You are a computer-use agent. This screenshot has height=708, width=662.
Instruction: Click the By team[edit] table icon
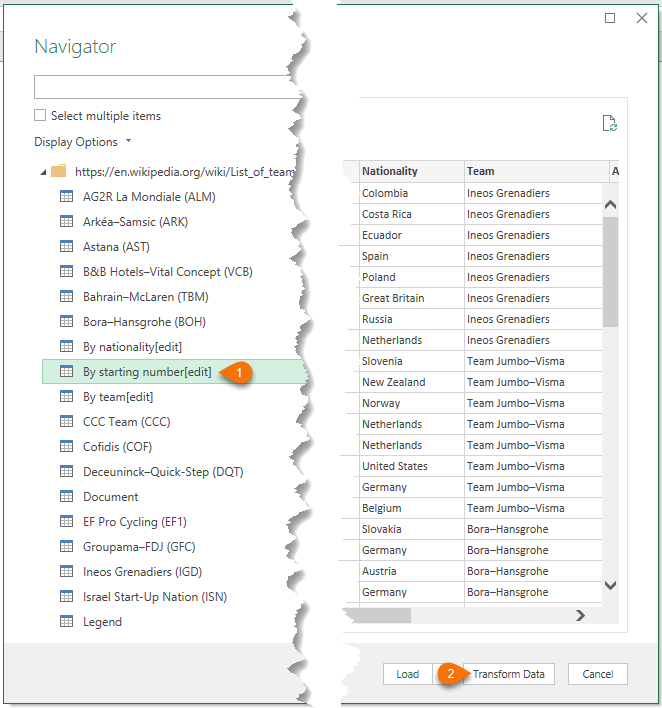[66, 396]
